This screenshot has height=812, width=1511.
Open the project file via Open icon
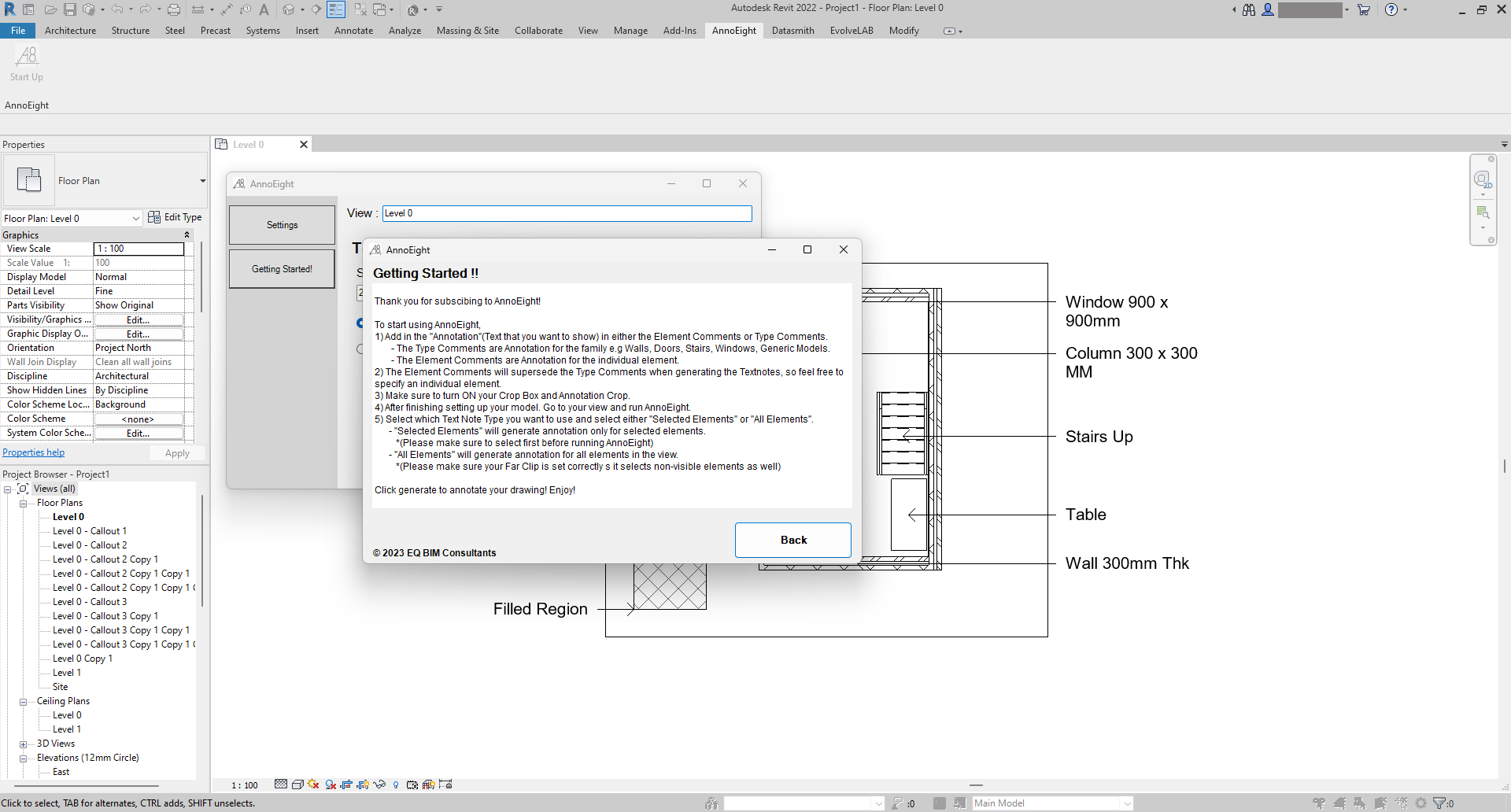[x=50, y=9]
